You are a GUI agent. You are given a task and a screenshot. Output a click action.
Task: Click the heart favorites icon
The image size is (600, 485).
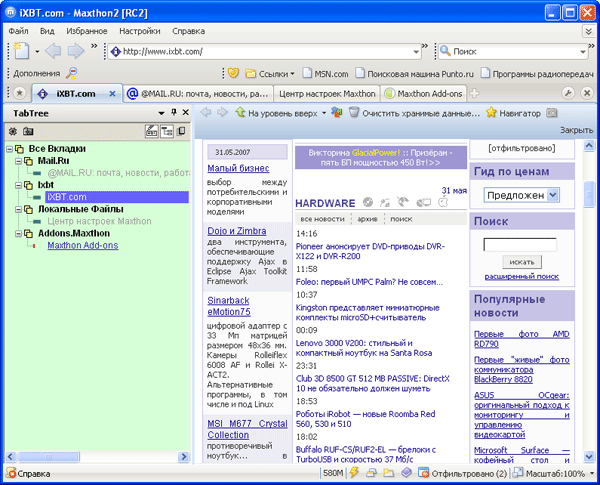[x=233, y=73]
